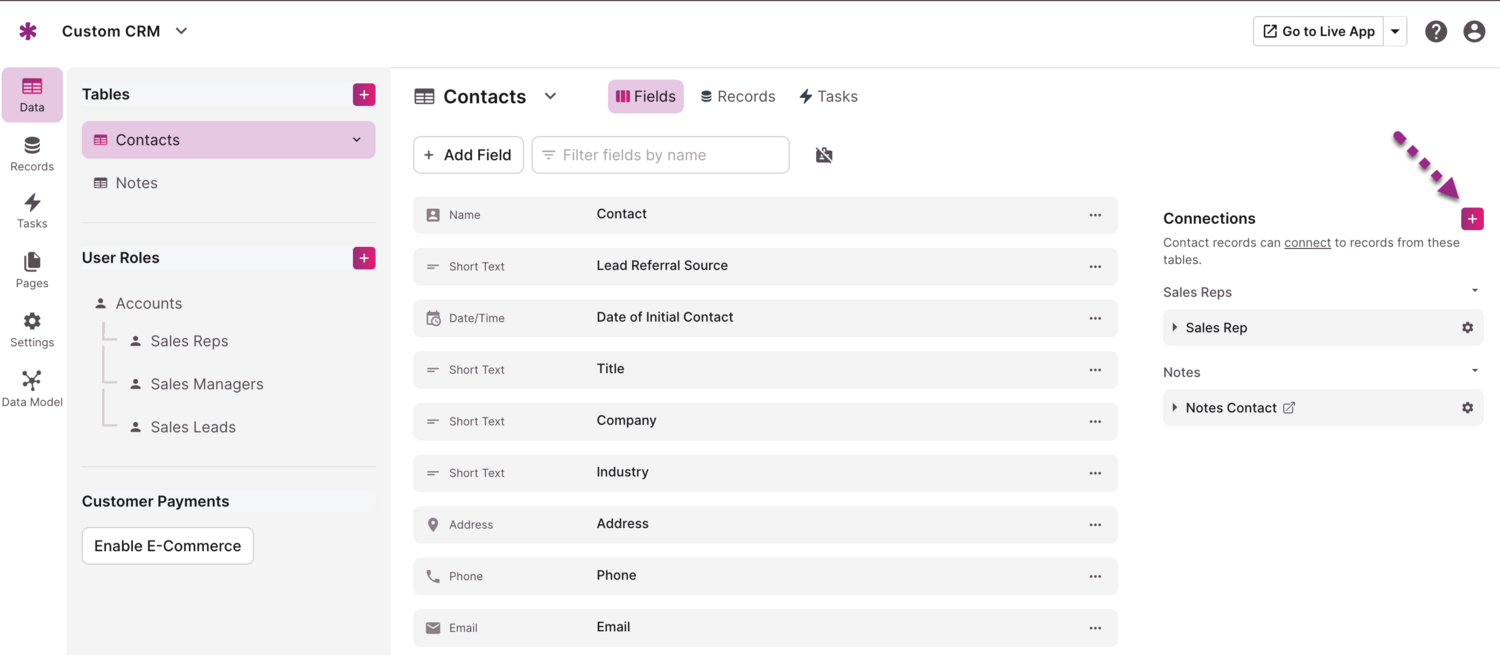Follow the 'connect' link in Connections
The image size is (1500, 655).
coord(1307,242)
